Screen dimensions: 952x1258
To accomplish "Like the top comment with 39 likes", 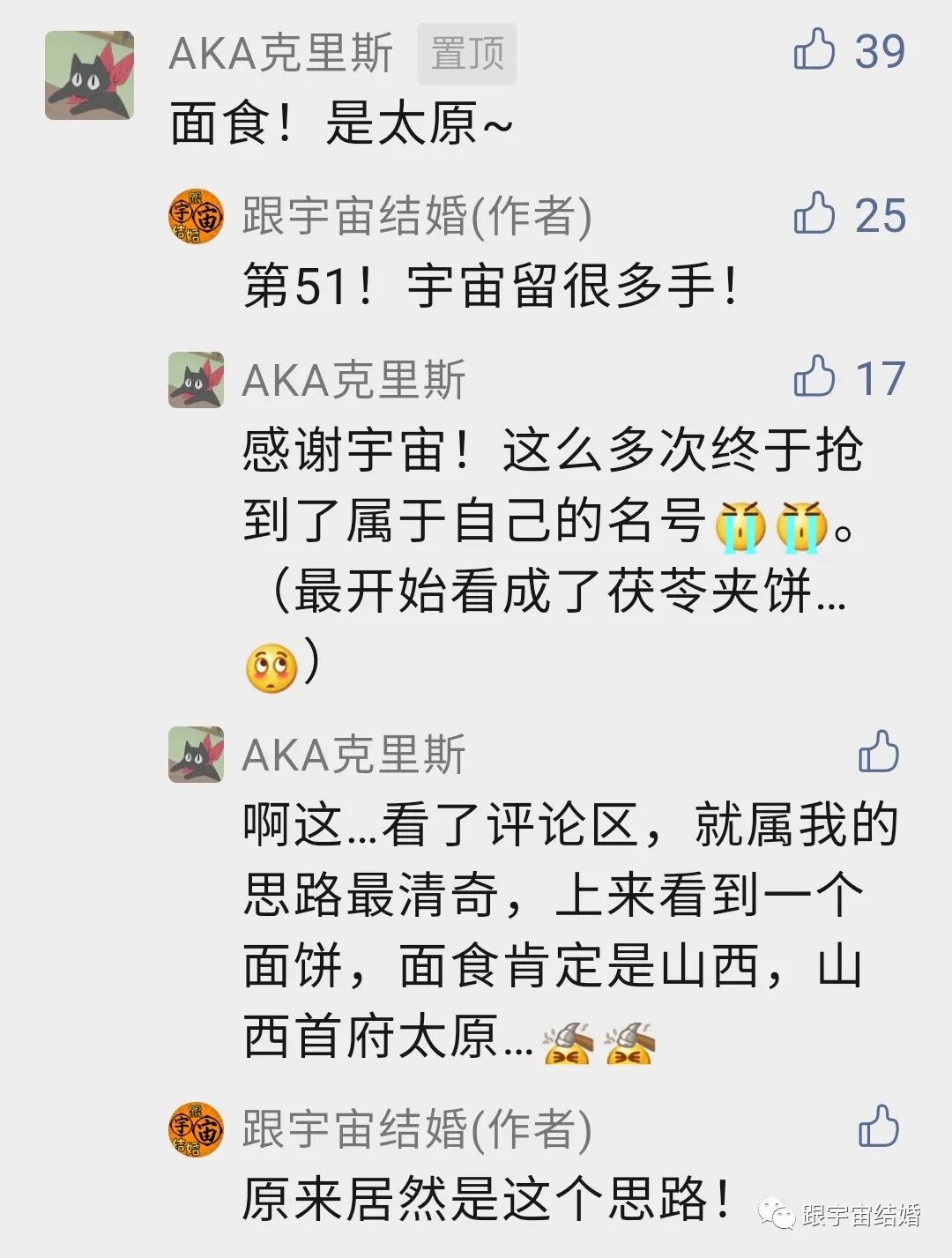I will pos(814,49).
